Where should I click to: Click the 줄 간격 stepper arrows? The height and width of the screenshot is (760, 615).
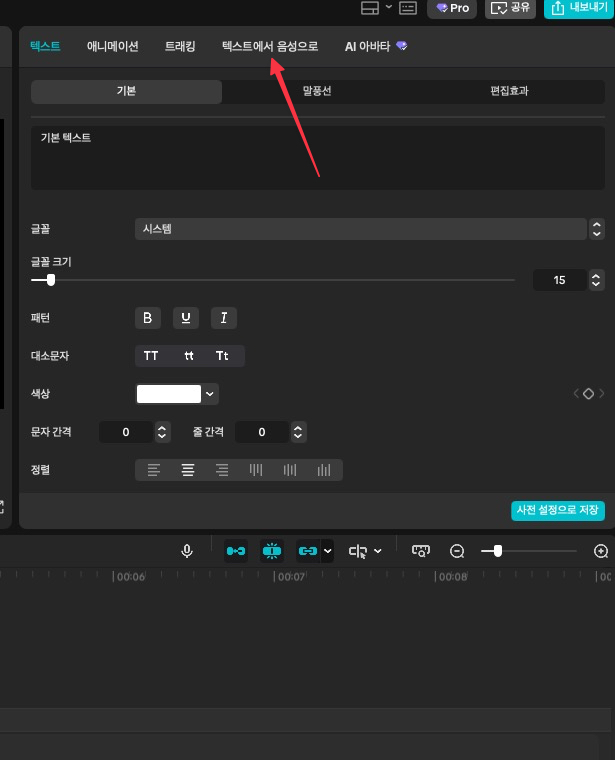click(298, 432)
